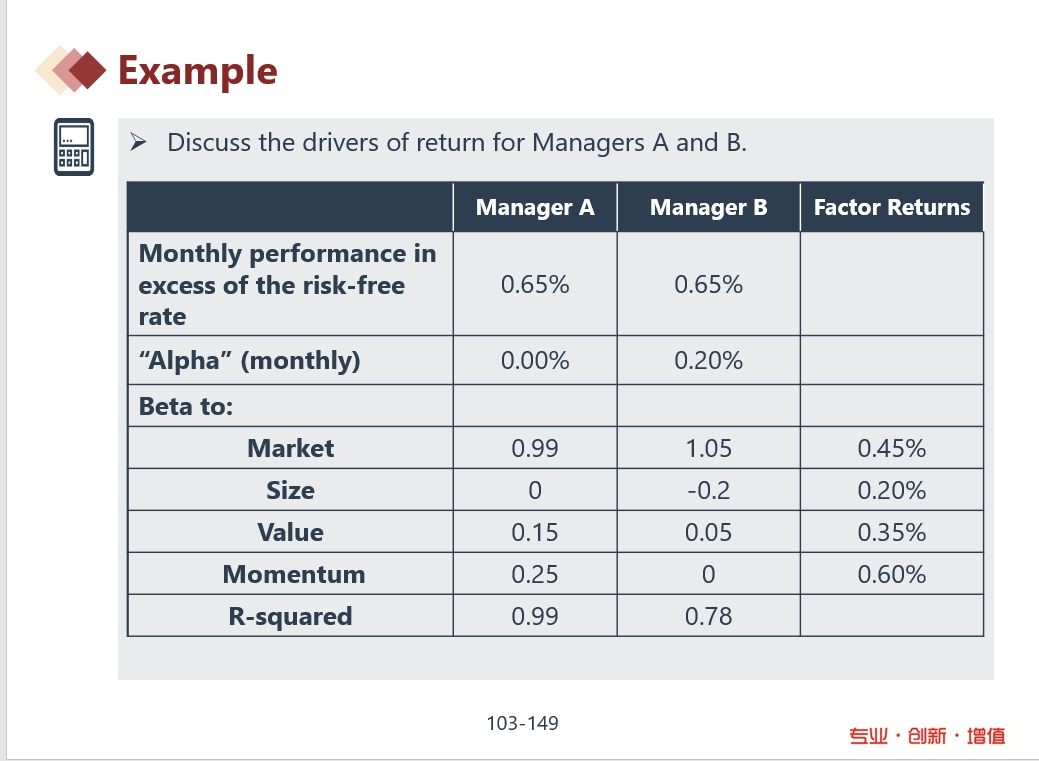Select the Momentum factor return of 0.60%
1039x761 pixels.
pos(891,574)
